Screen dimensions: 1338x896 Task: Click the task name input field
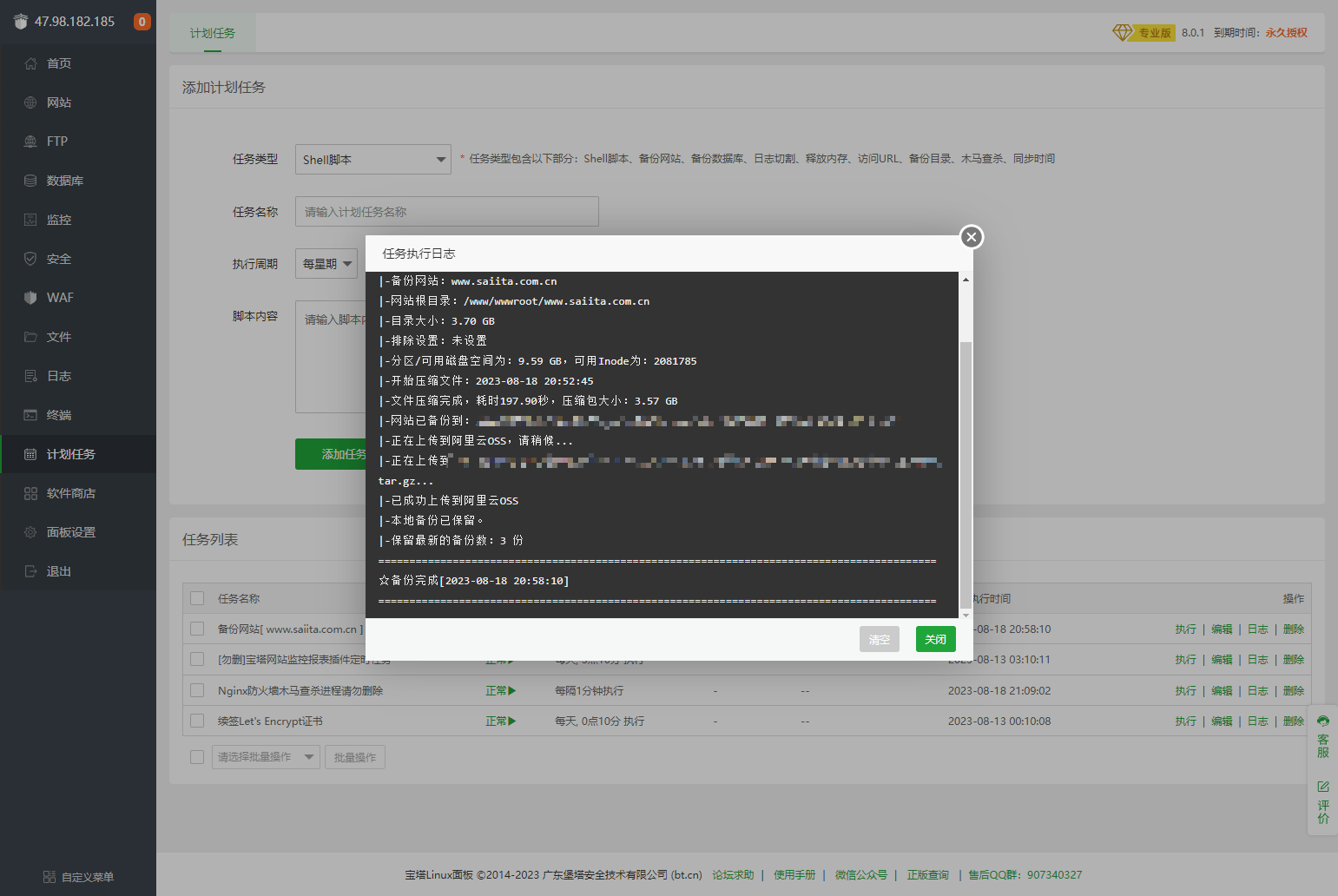coord(446,212)
